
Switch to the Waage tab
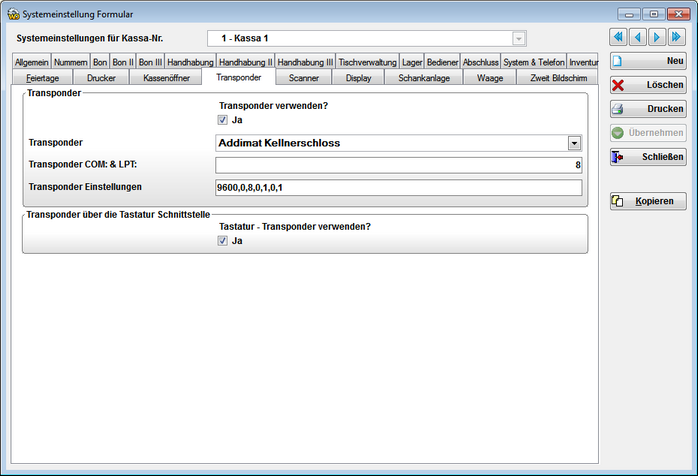tap(490, 78)
